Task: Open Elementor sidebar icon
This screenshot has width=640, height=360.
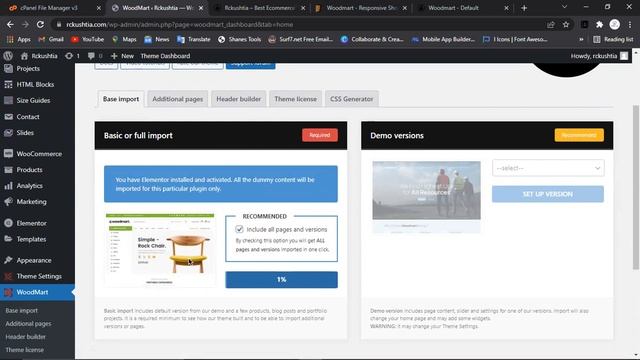Action: pos(8,223)
